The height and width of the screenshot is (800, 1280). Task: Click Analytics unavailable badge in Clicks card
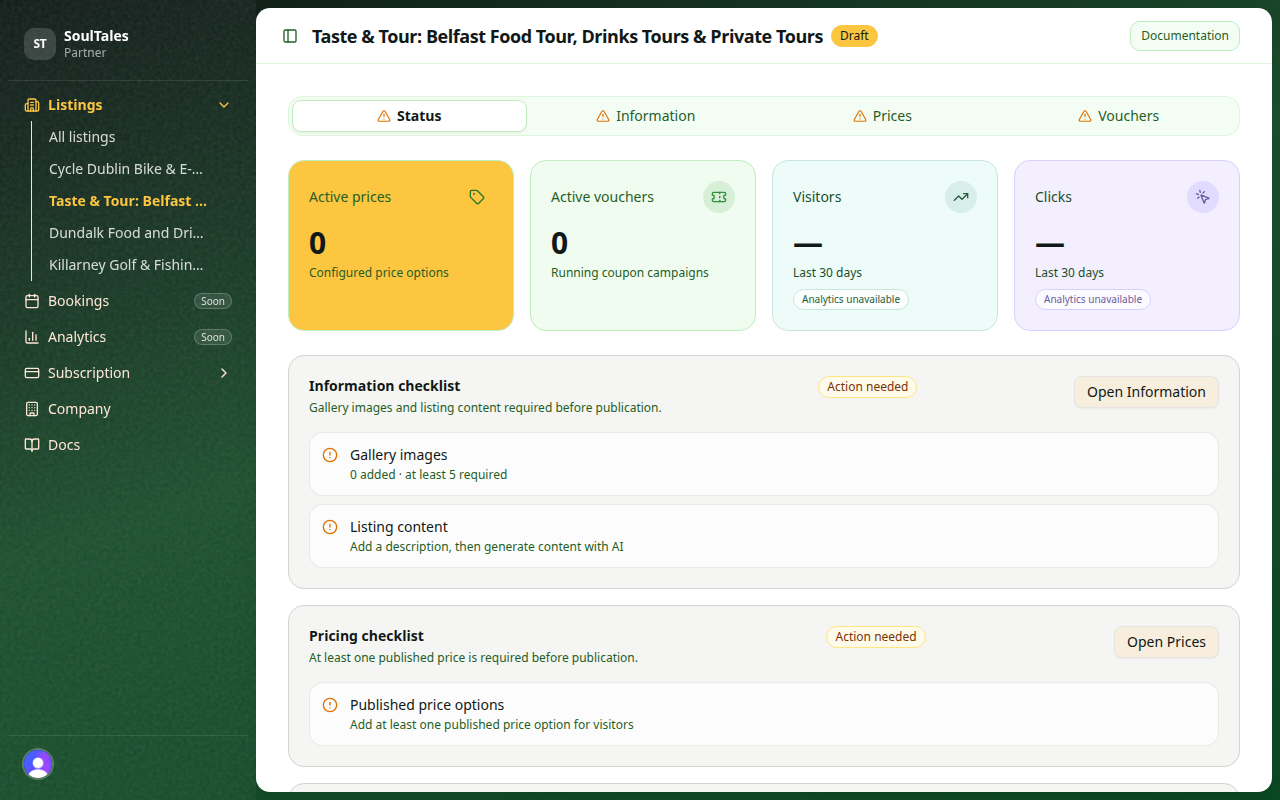point(1093,300)
